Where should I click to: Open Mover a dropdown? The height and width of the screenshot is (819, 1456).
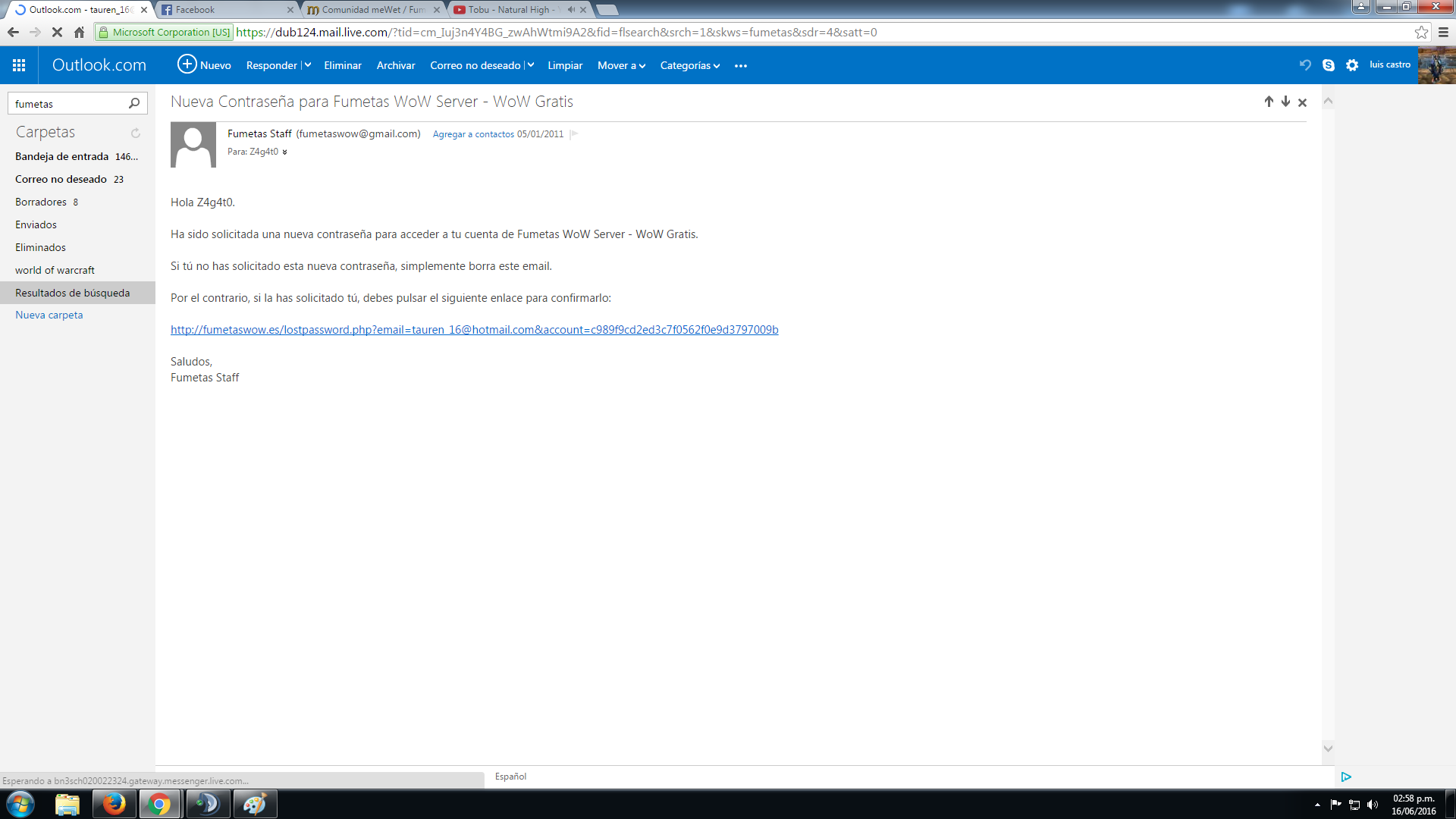pyautogui.click(x=621, y=65)
